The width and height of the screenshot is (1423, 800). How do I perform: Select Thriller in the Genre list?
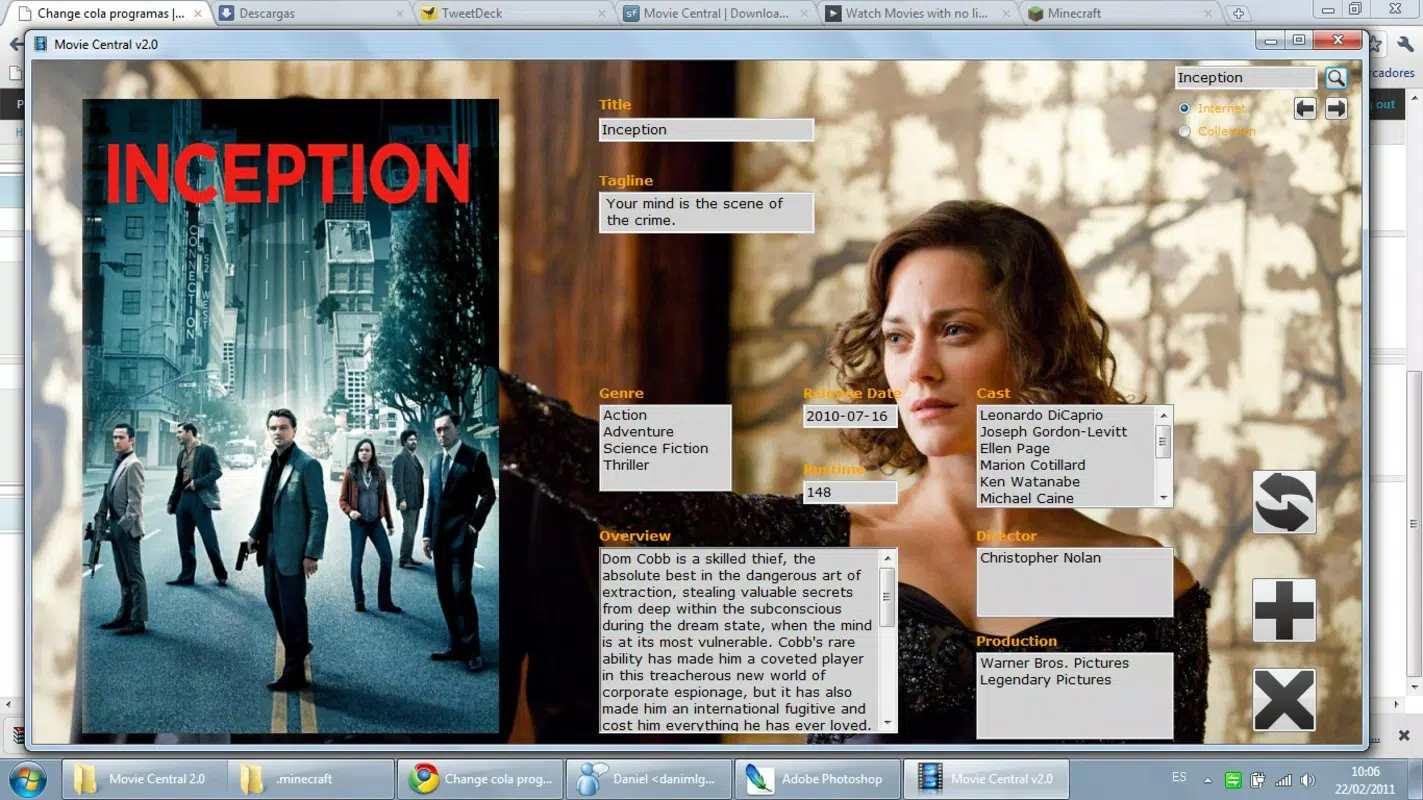tap(626, 465)
